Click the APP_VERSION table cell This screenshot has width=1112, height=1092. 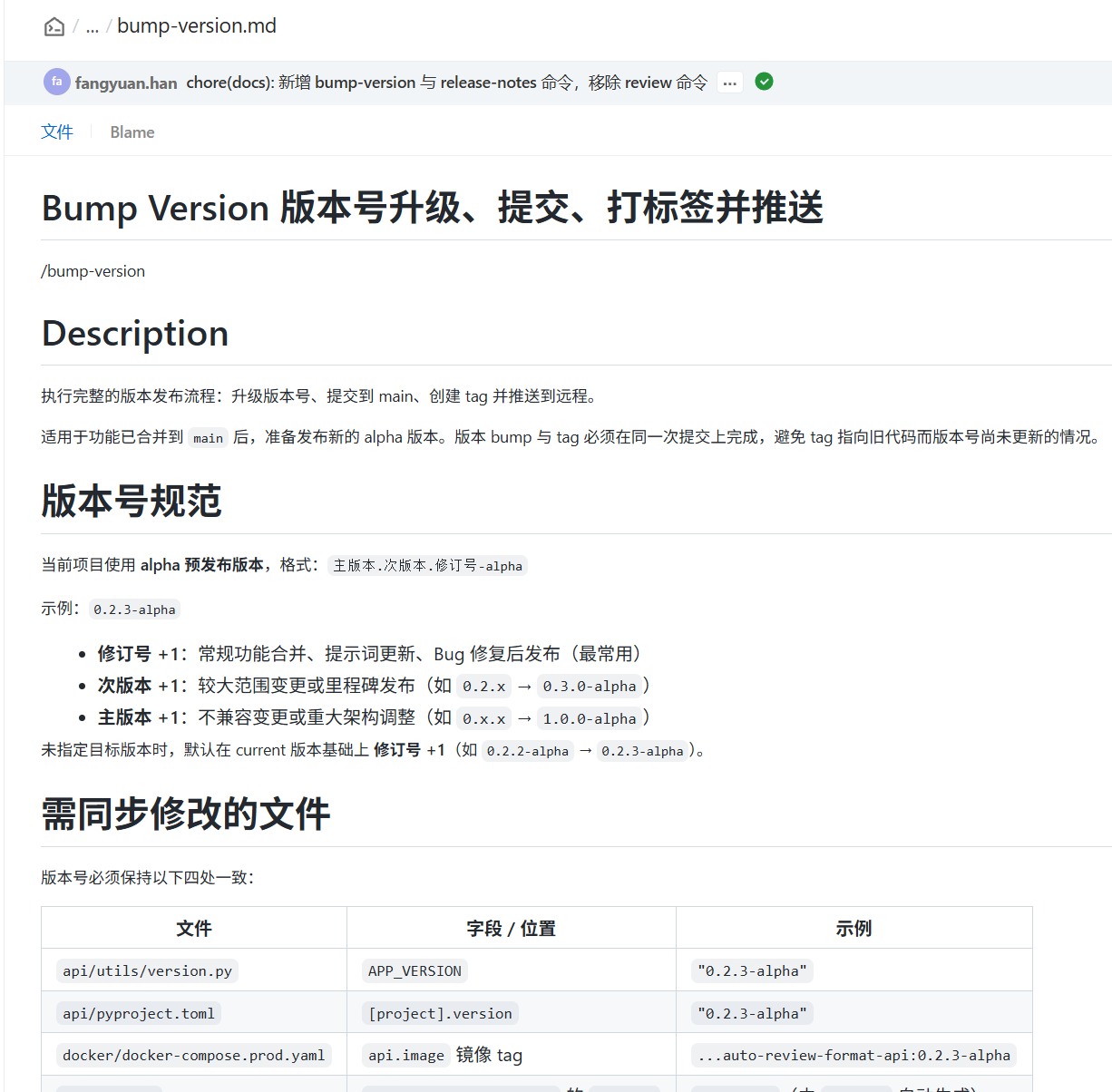click(512, 970)
